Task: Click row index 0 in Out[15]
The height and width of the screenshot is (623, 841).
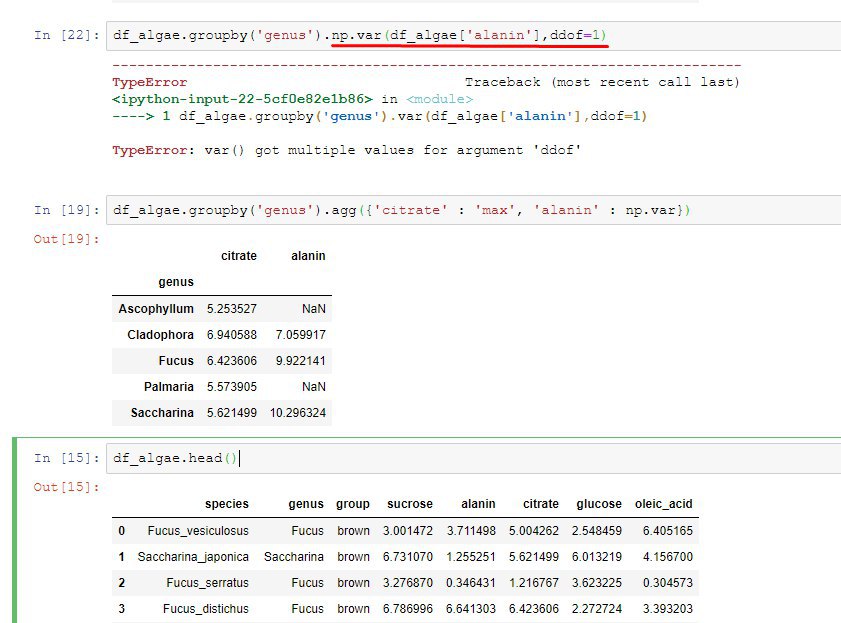Action: pos(122,531)
